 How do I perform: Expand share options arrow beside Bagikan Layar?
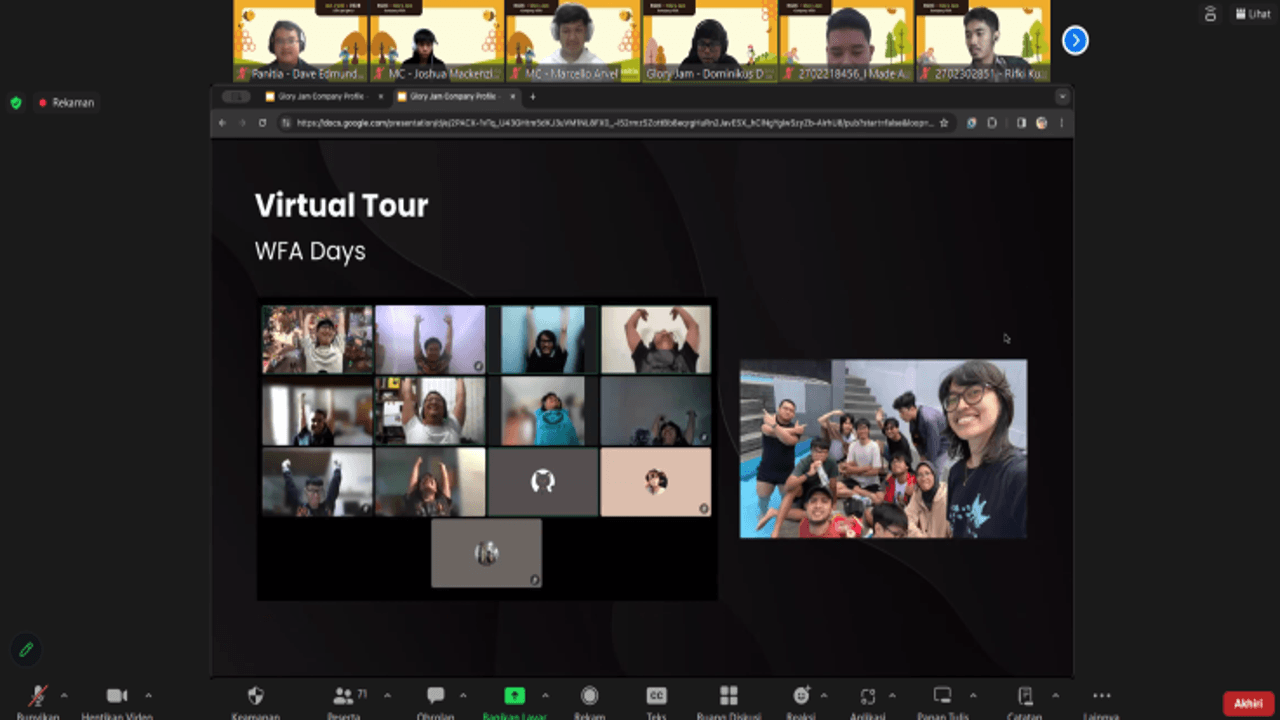tap(545, 695)
